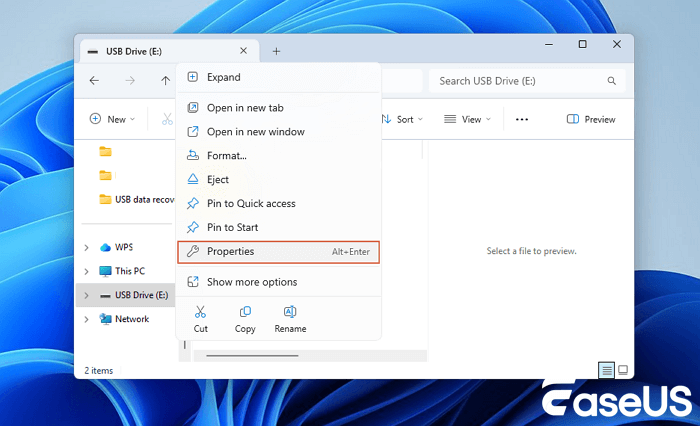The width and height of the screenshot is (700, 426).
Task: Click the '2 items' status text
Action: click(x=99, y=371)
